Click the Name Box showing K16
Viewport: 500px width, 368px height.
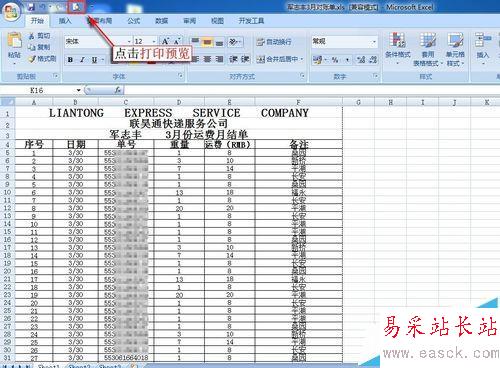pyautogui.click(x=37, y=90)
